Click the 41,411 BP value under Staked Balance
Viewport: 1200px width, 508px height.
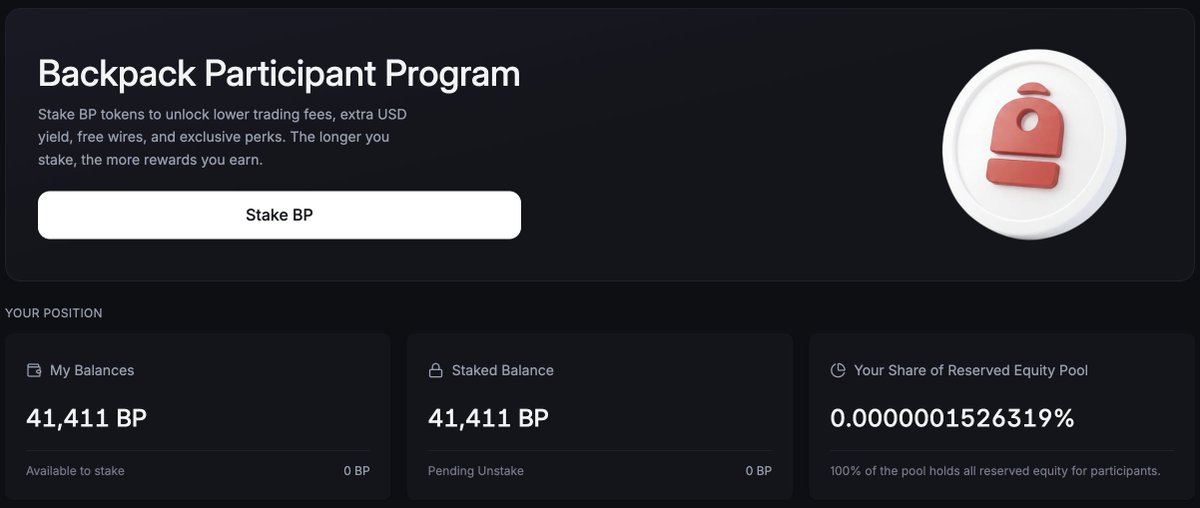488,418
